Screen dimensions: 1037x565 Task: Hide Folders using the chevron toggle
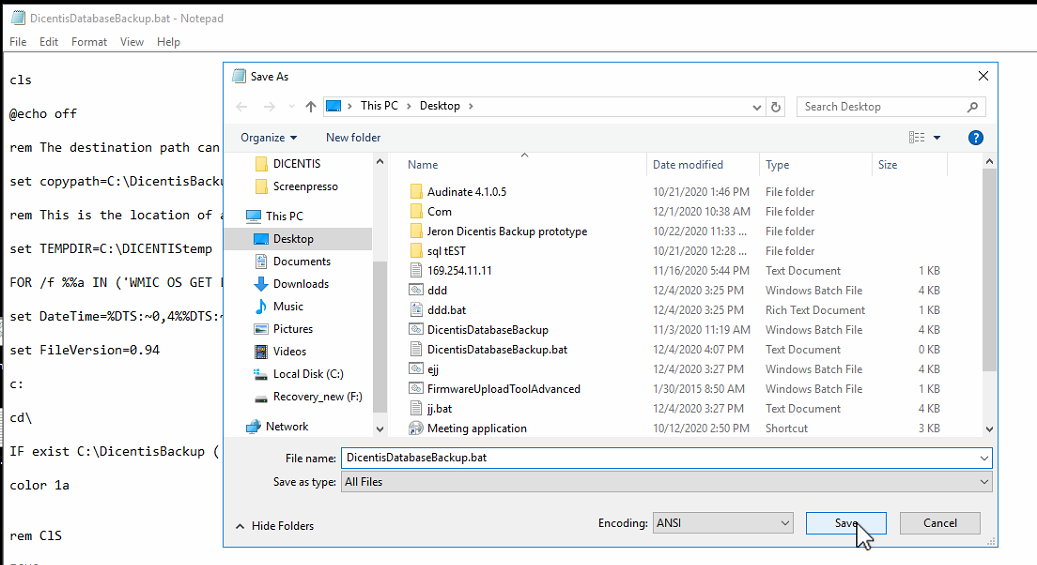(x=240, y=526)
